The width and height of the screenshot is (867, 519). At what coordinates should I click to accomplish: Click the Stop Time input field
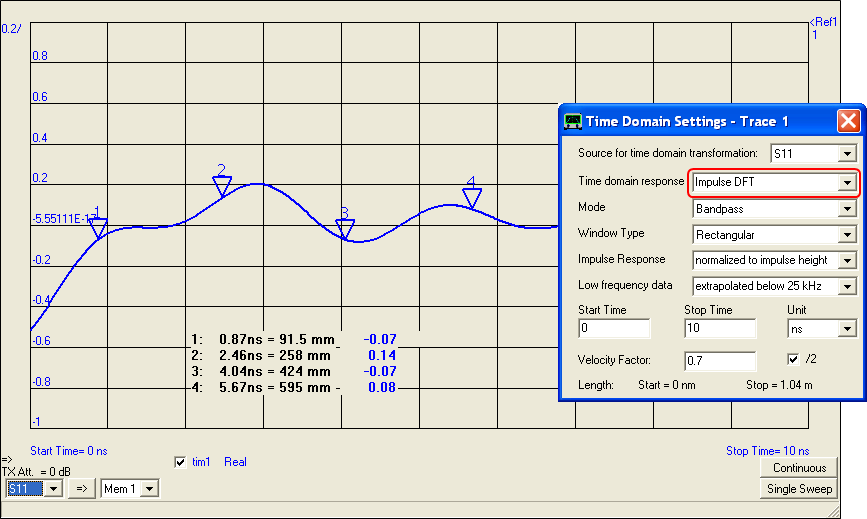coord(719,328)
